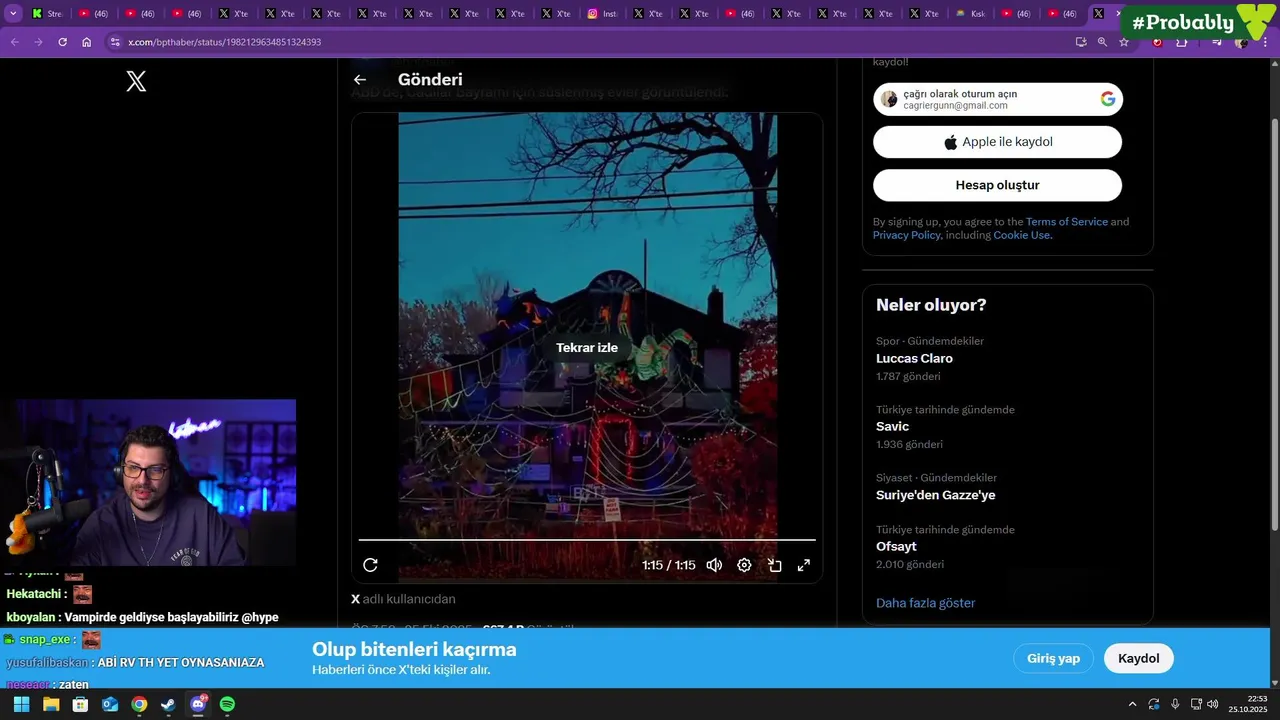
Task: Open Chrome from the taskbar
Action: (139, 704)
